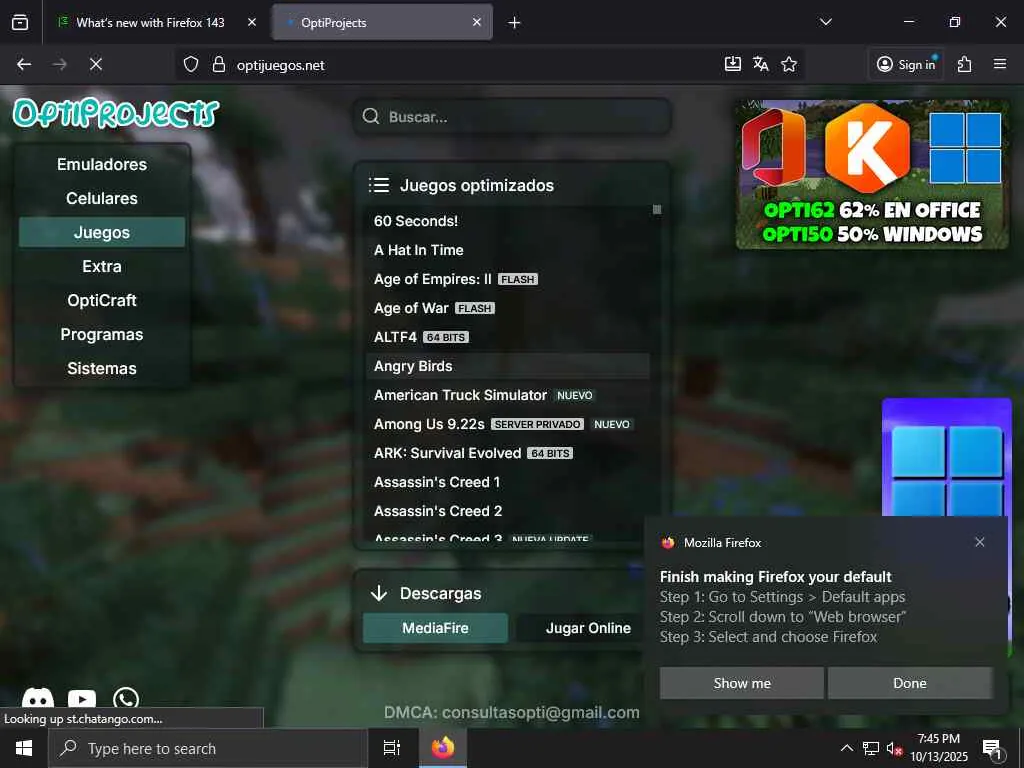The height and width of the screenshot is (768, 1024).
Task: Select 'A Hat In Time' in the list
Action: [x=507, y=250]
